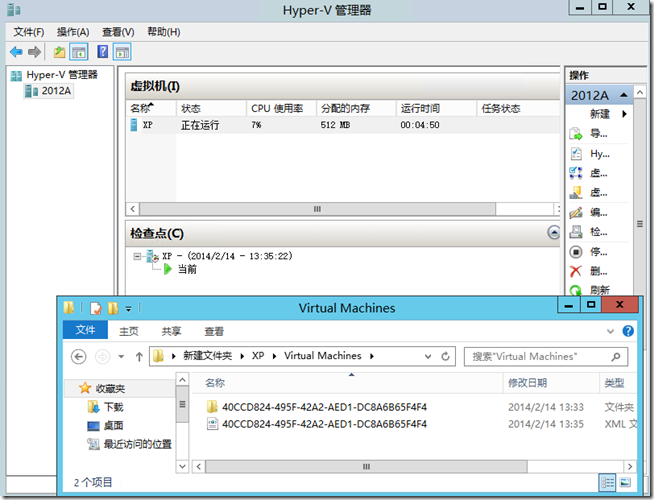Click the red X remove server action icon
Viewport: 654px width, 500px height.
pos(576,271)
